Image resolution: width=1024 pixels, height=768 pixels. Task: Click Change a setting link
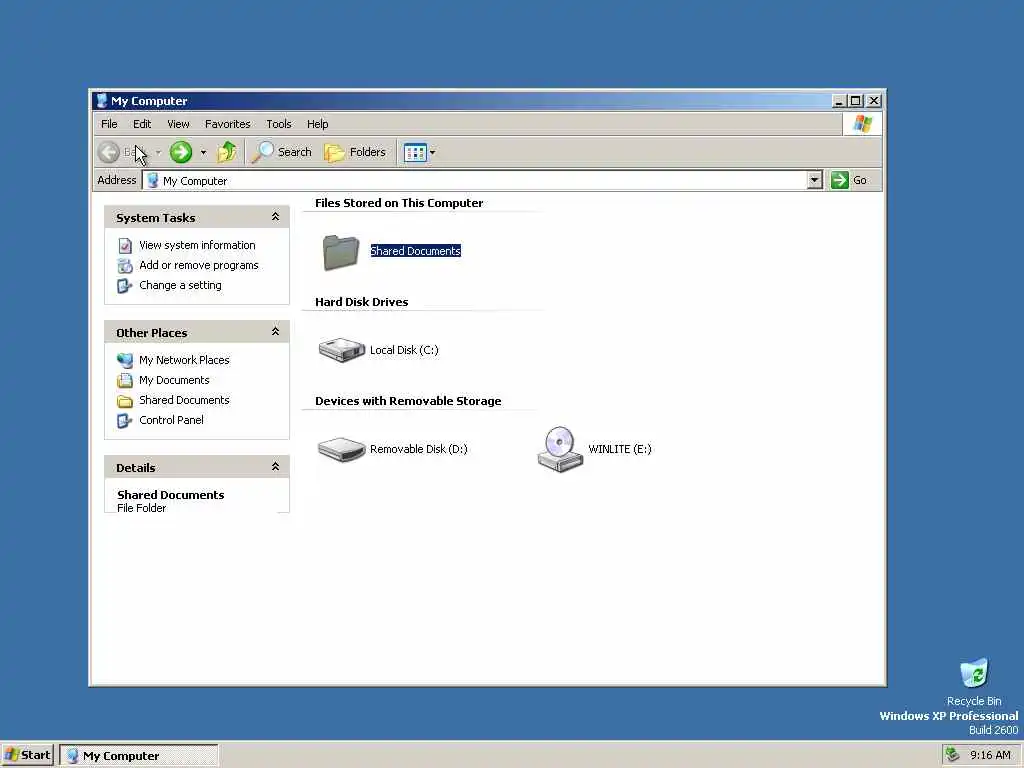click(x=180, y=285)
